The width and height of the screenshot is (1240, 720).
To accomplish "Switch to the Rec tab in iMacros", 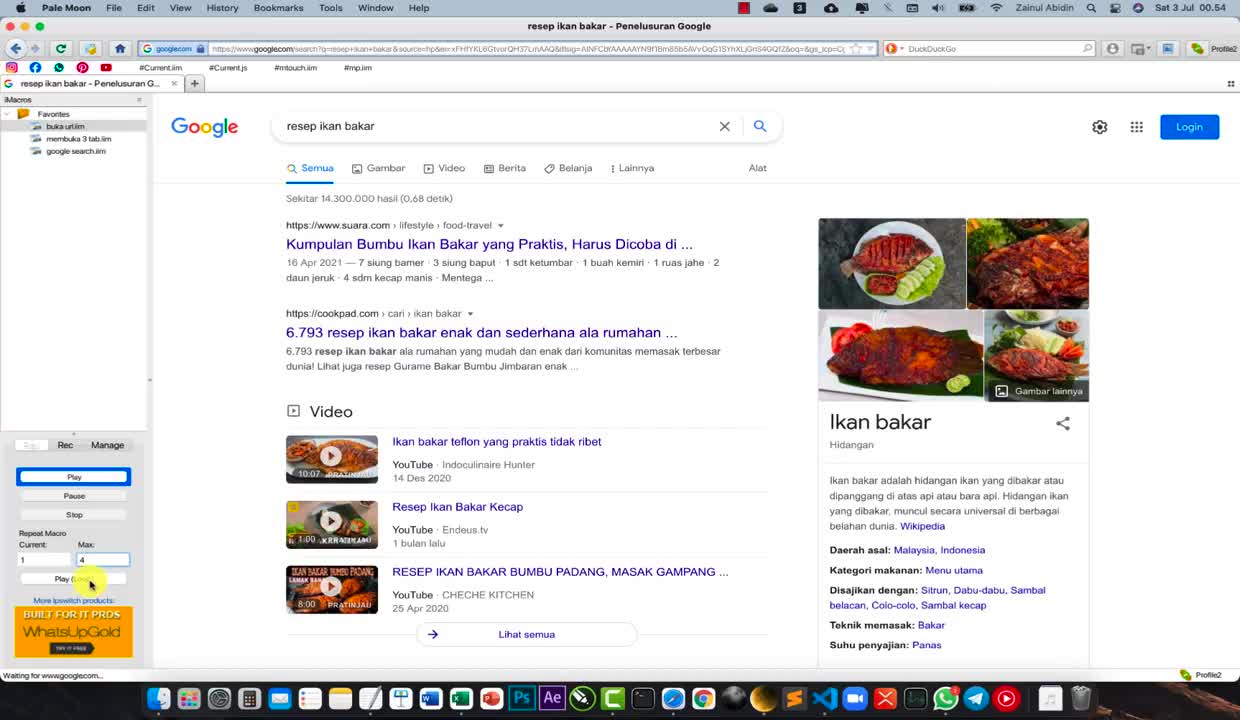I will [x=65, y=445].
